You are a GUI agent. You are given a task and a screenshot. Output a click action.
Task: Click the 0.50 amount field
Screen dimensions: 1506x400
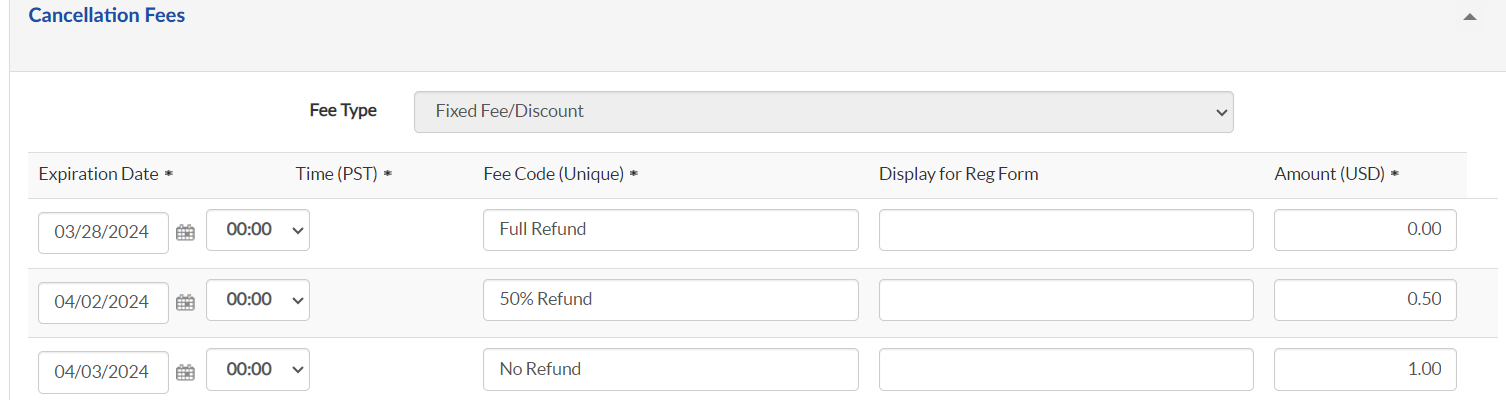click(1365, 300)
